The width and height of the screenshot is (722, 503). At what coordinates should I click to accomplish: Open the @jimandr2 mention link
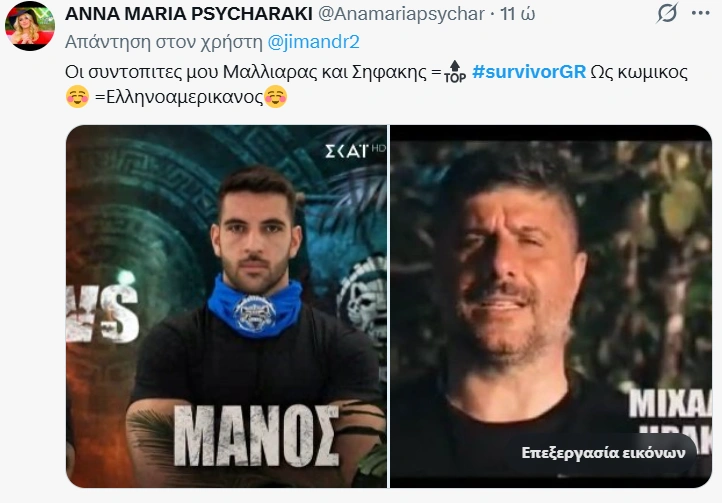point(313,42)
